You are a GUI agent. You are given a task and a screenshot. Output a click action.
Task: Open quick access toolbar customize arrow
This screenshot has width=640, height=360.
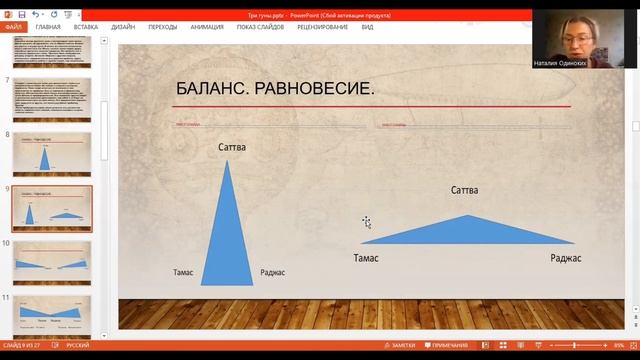click(79, 15)
